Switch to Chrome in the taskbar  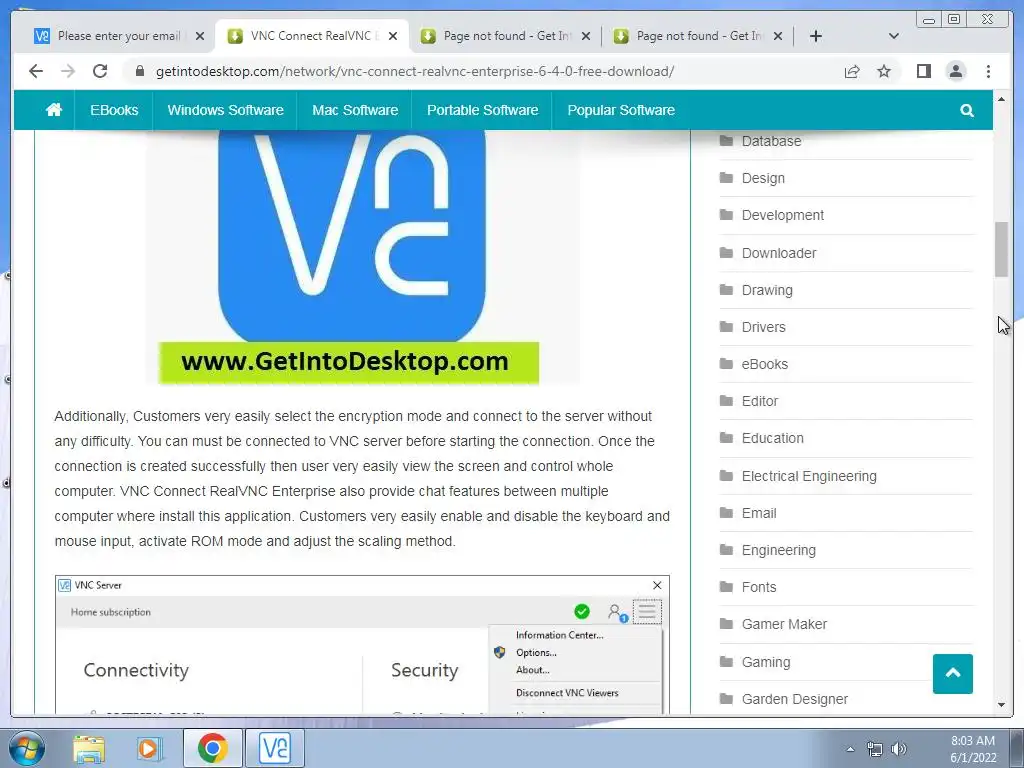point(212,748)
